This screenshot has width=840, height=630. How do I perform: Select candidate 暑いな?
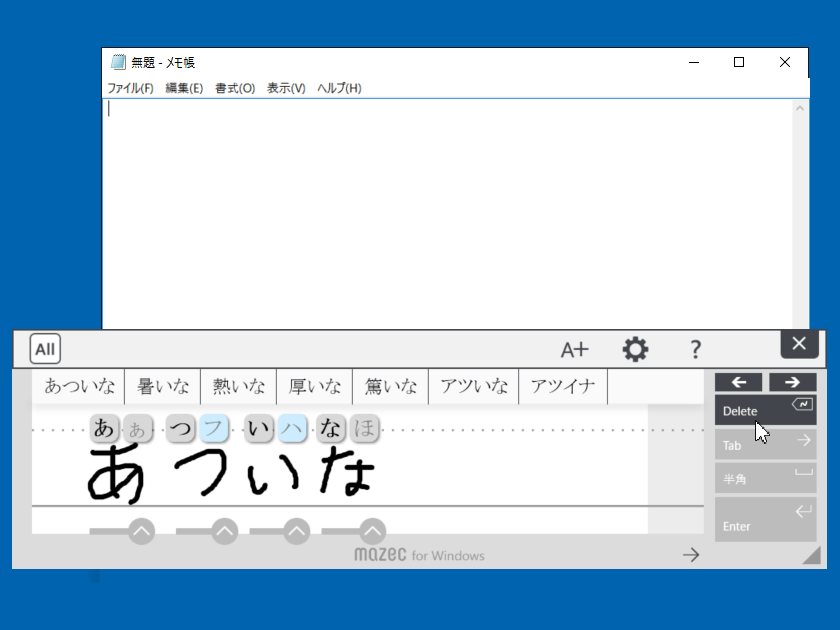pyautogui.click(x=163, y=386)
